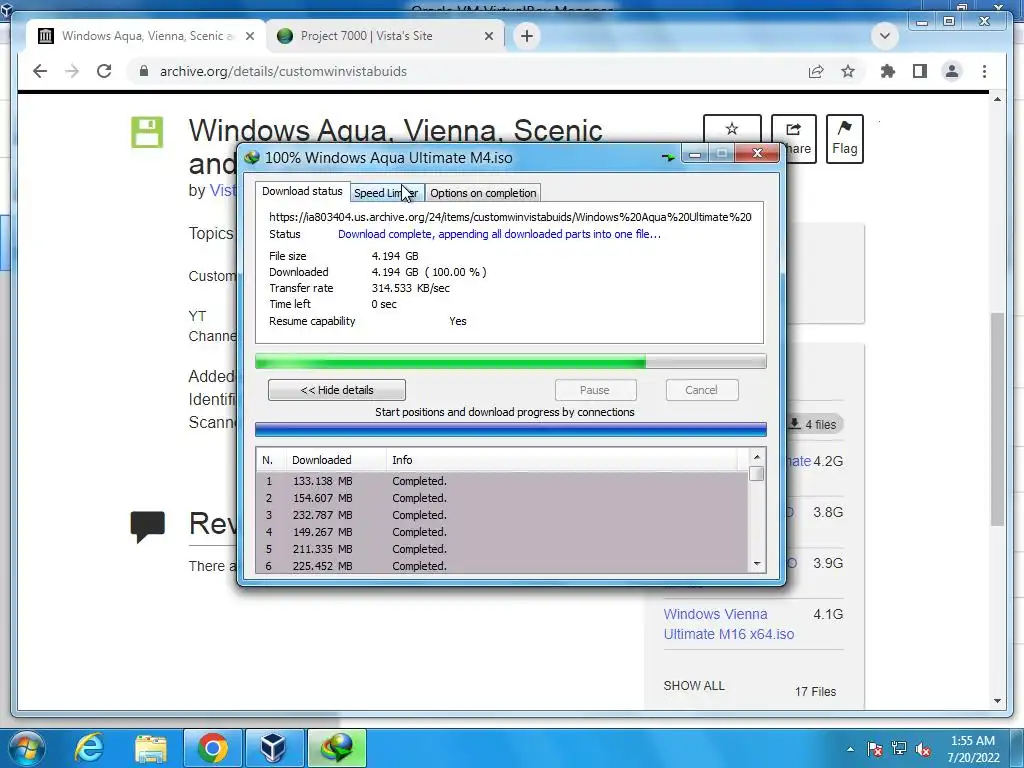Open the site lock information icon
The height and width of the screenshot is (768, 1024).
click(x=144, y=71)
